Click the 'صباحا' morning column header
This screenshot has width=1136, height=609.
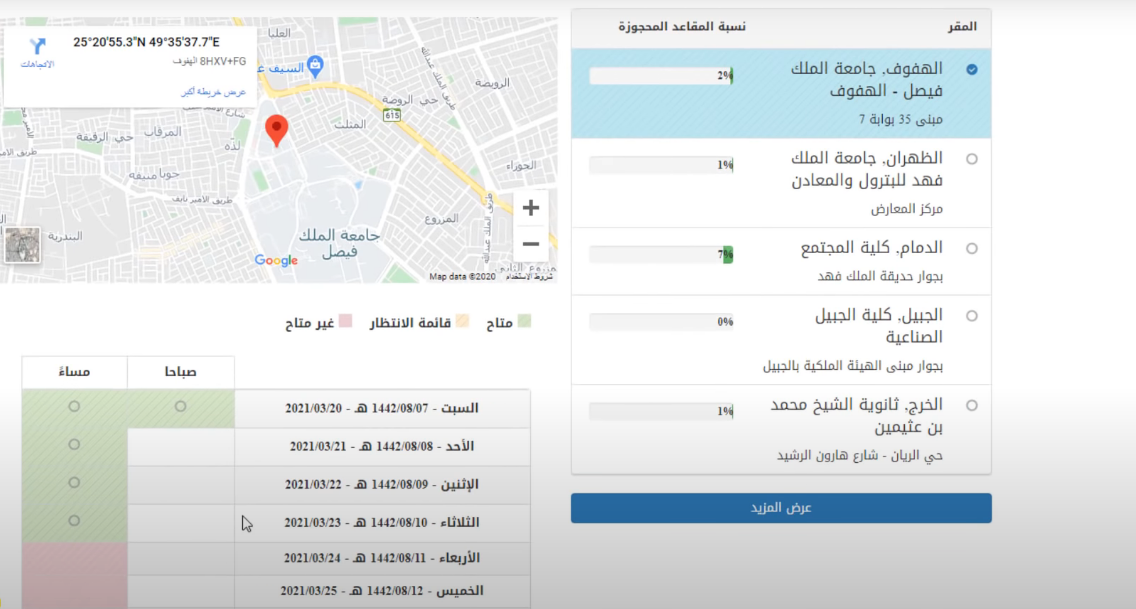tap(180, 372)
